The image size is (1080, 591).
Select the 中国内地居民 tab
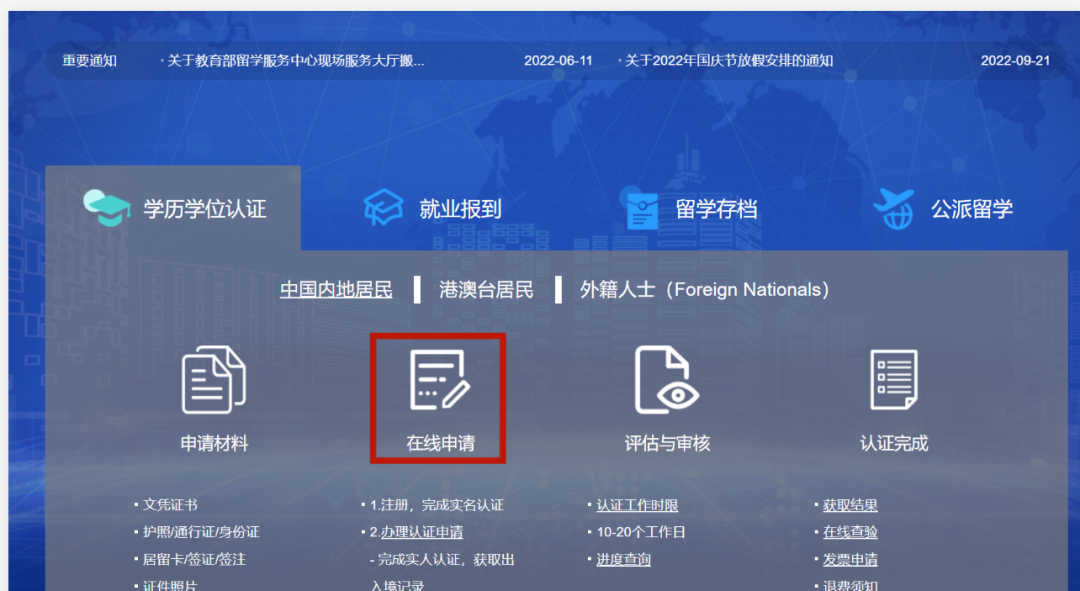point(336,289)
